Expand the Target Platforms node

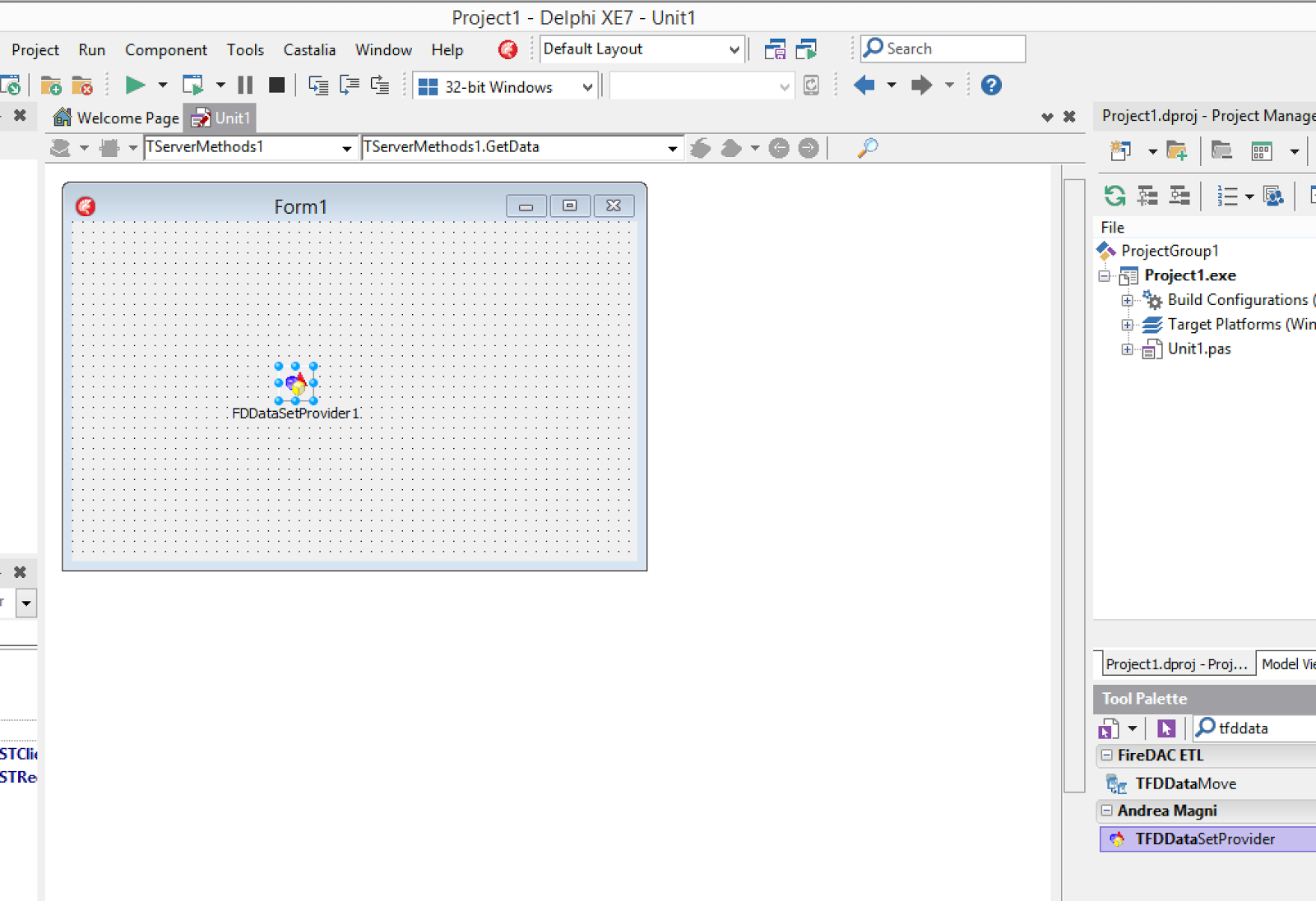pos(1127,326)
